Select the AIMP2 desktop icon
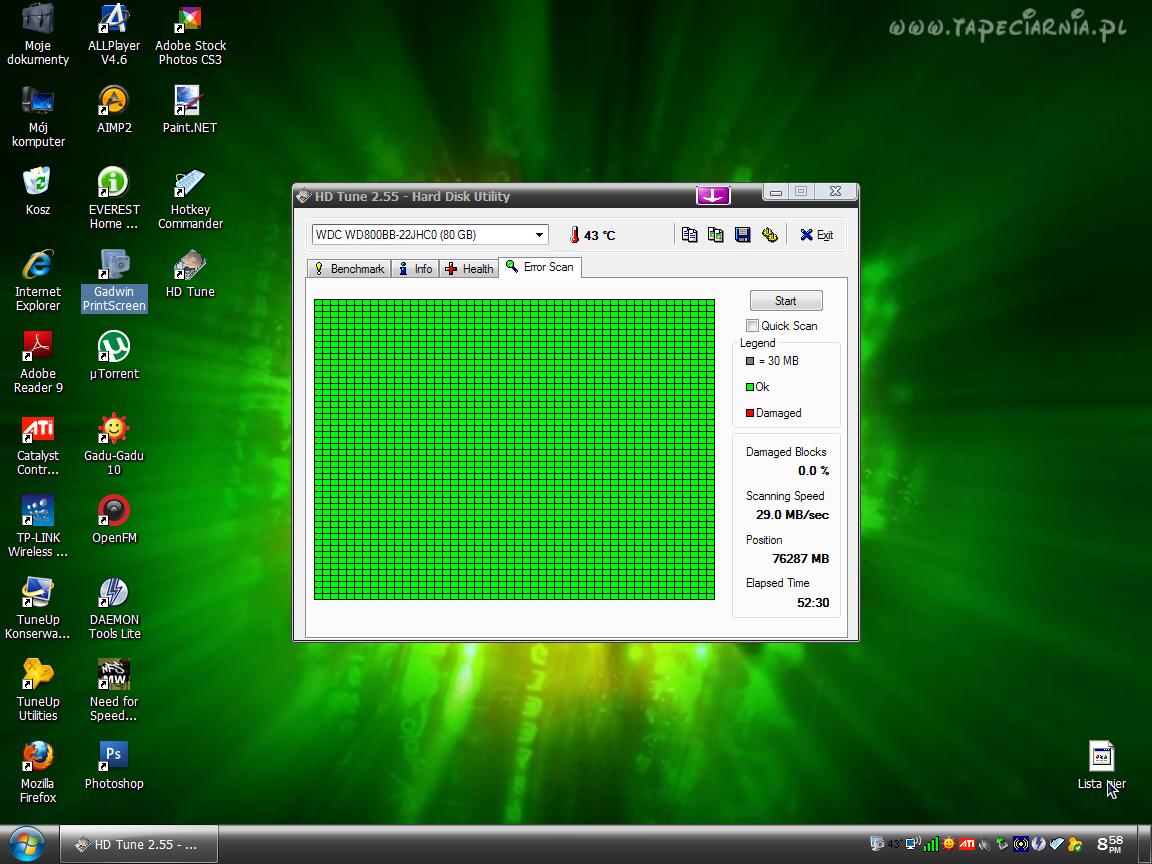Screen dimensions: 1152x864 pyautogui.click(x=114, y=110)
